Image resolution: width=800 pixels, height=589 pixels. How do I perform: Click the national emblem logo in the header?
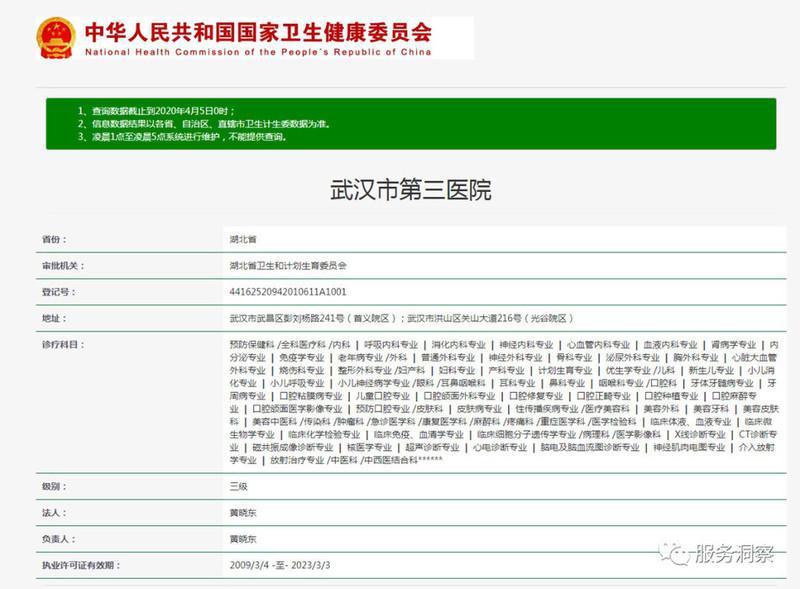56,37
